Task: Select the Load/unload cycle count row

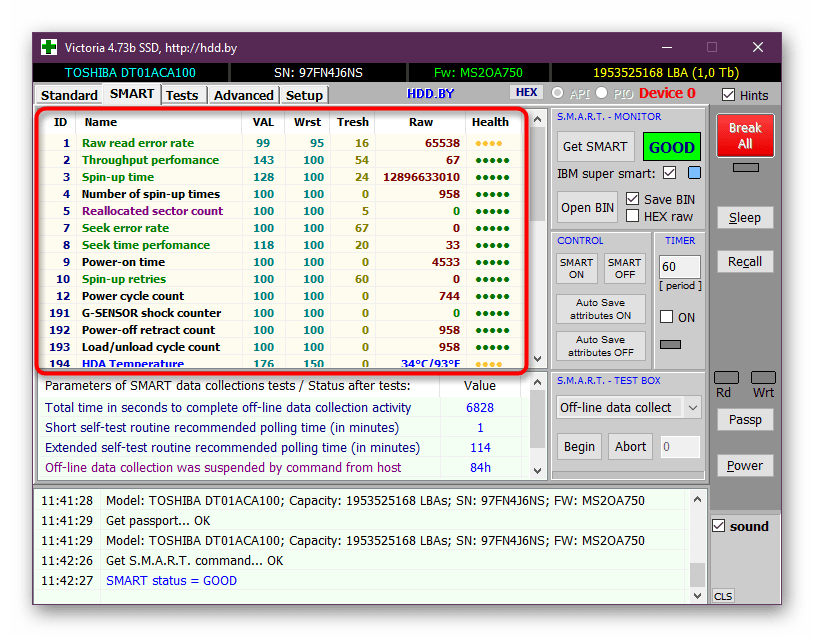Action: point(280,347)
